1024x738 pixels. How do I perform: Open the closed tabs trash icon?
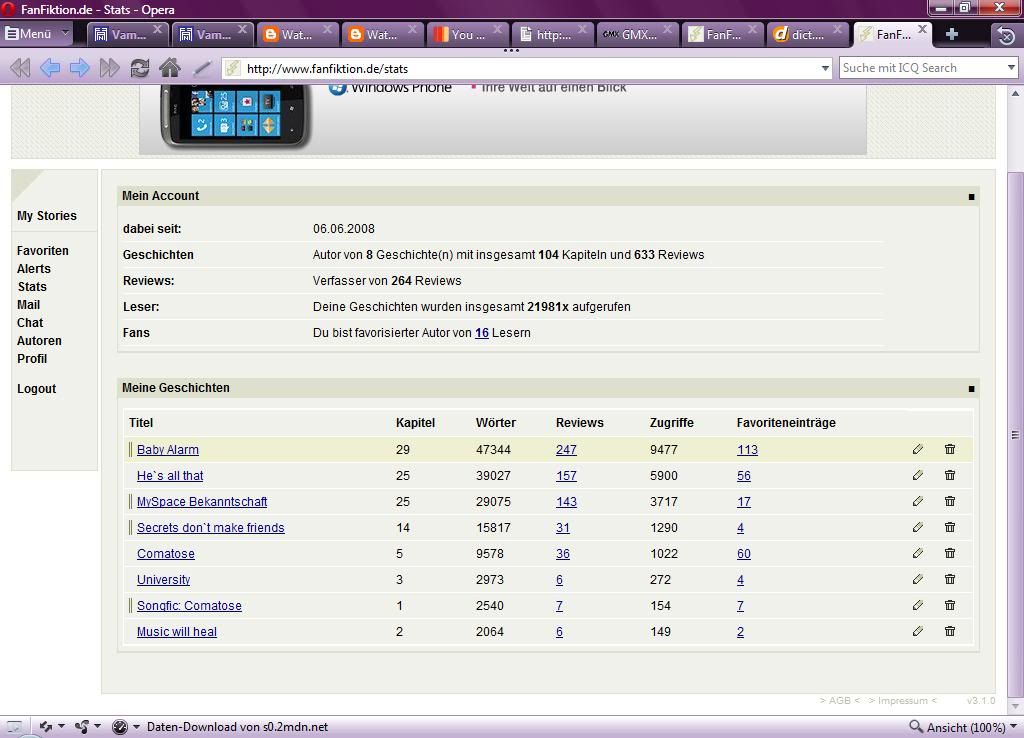pyautogui.click(x=1005, y=35)
